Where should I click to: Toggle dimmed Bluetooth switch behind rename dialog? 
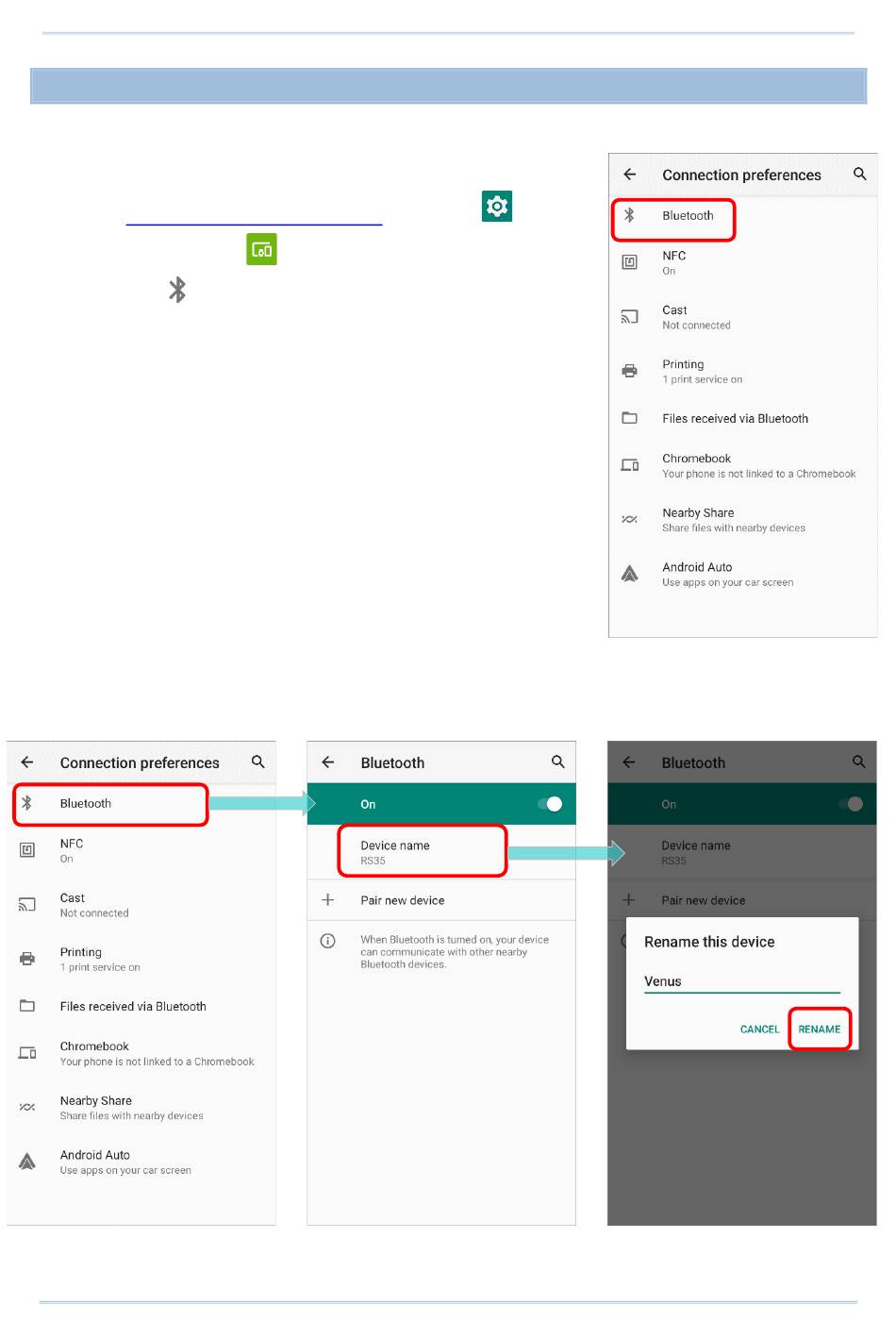pyautogui.click(x=851, y=804)
